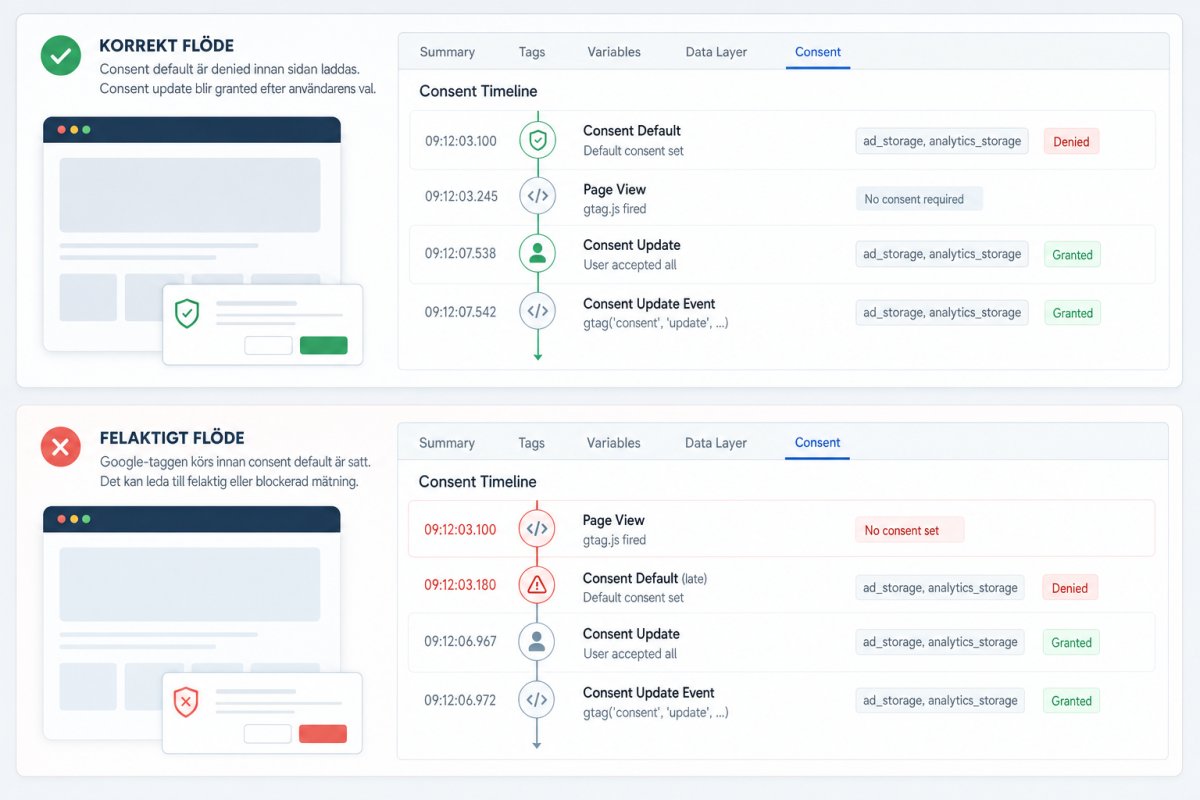This screenshot has height=800, width=1200.
Task: Click the Denied badge of late Consent Default
Action: (1070, 588)
